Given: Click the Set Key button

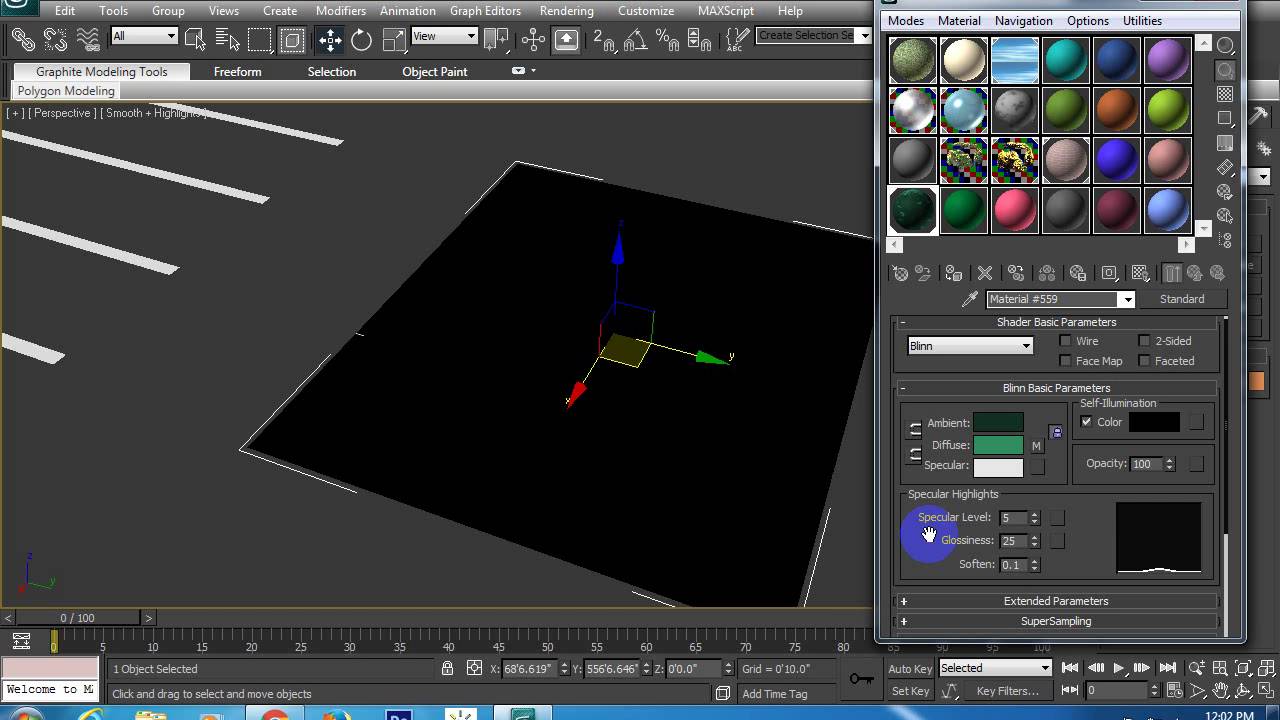Looking at the screenshot, I should 910,691.
